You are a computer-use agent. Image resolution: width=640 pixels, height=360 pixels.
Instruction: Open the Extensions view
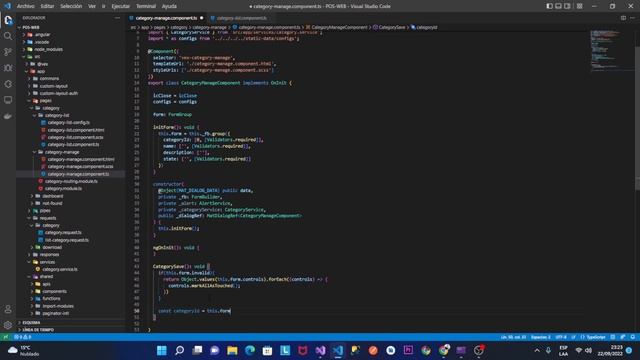(8, 84)
